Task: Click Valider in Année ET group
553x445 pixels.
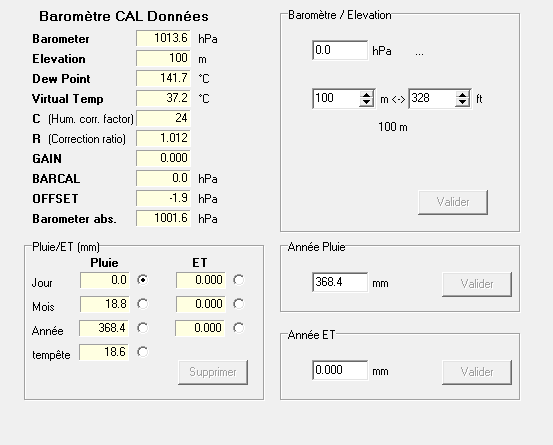Action: coord(477,372)
